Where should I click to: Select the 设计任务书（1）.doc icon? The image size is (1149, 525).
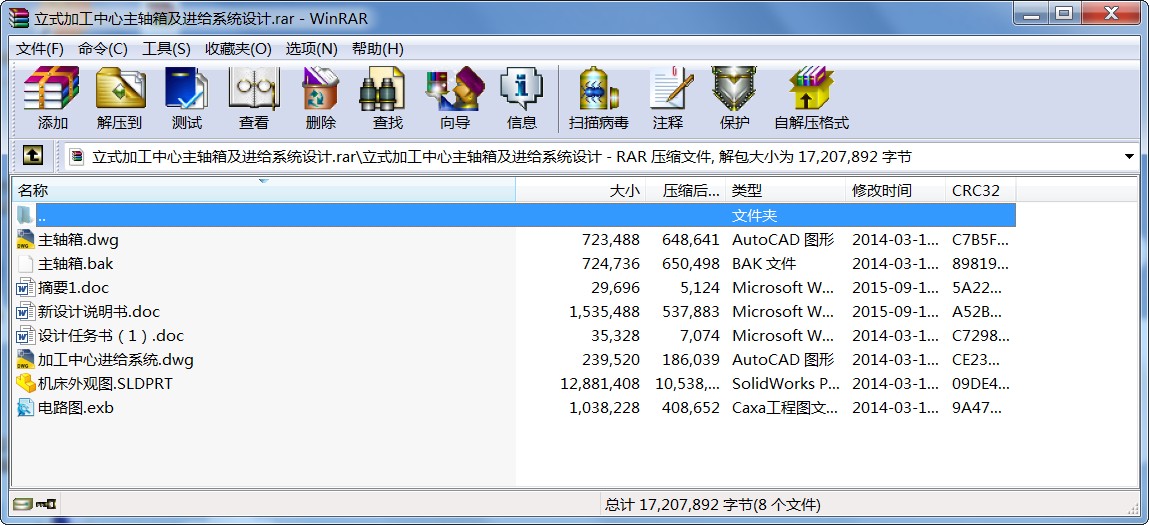[x=26, y=336]
